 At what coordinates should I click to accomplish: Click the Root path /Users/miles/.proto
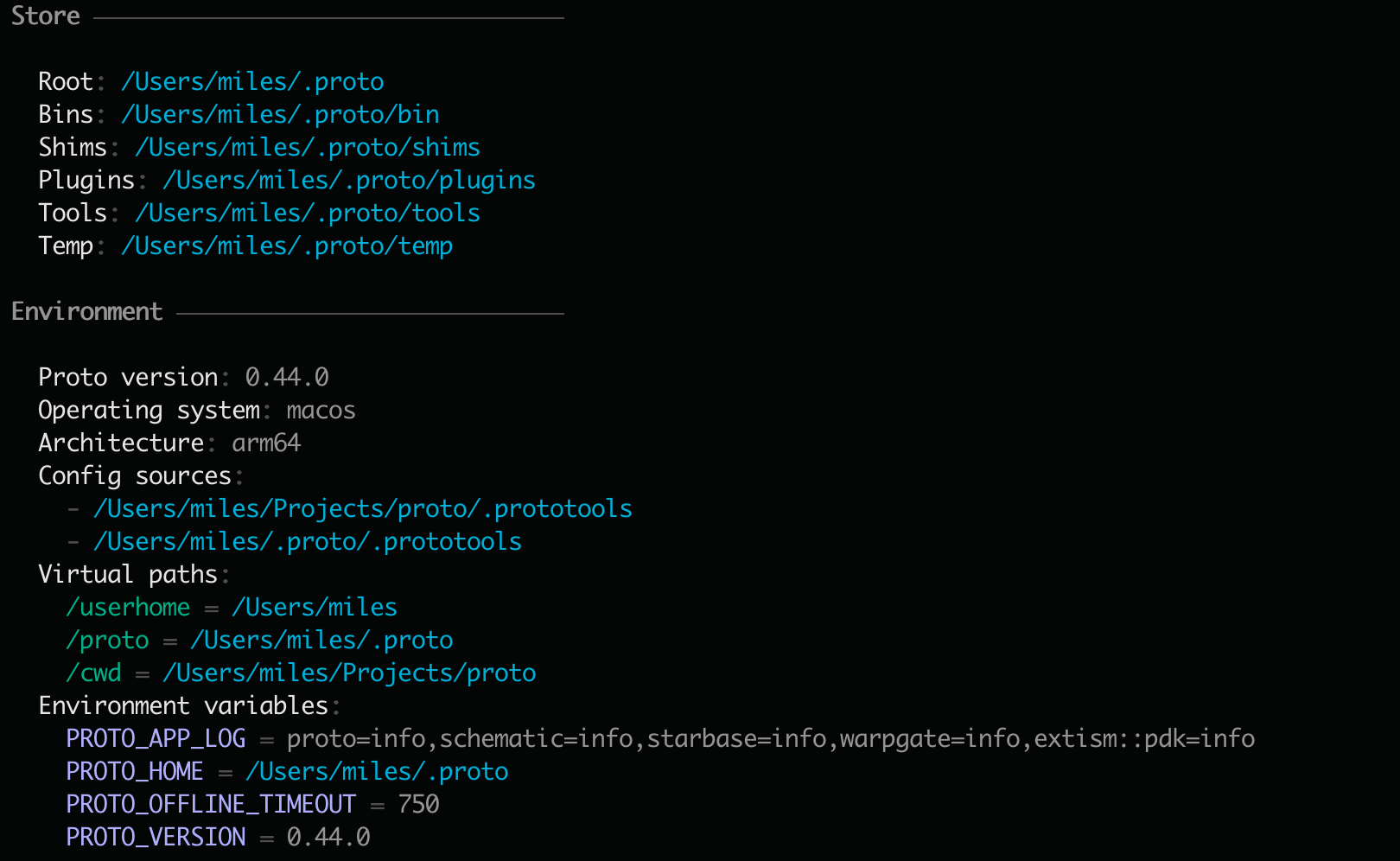[252, 82]
